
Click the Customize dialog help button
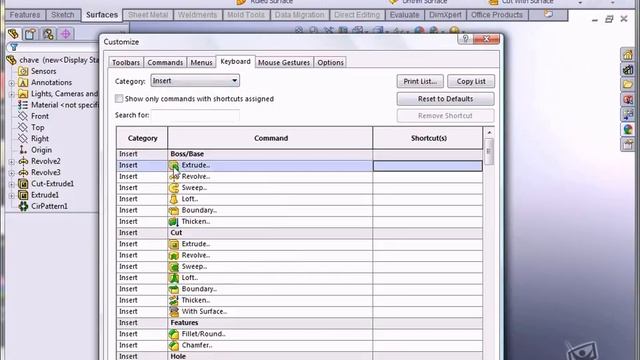[465, 39]
